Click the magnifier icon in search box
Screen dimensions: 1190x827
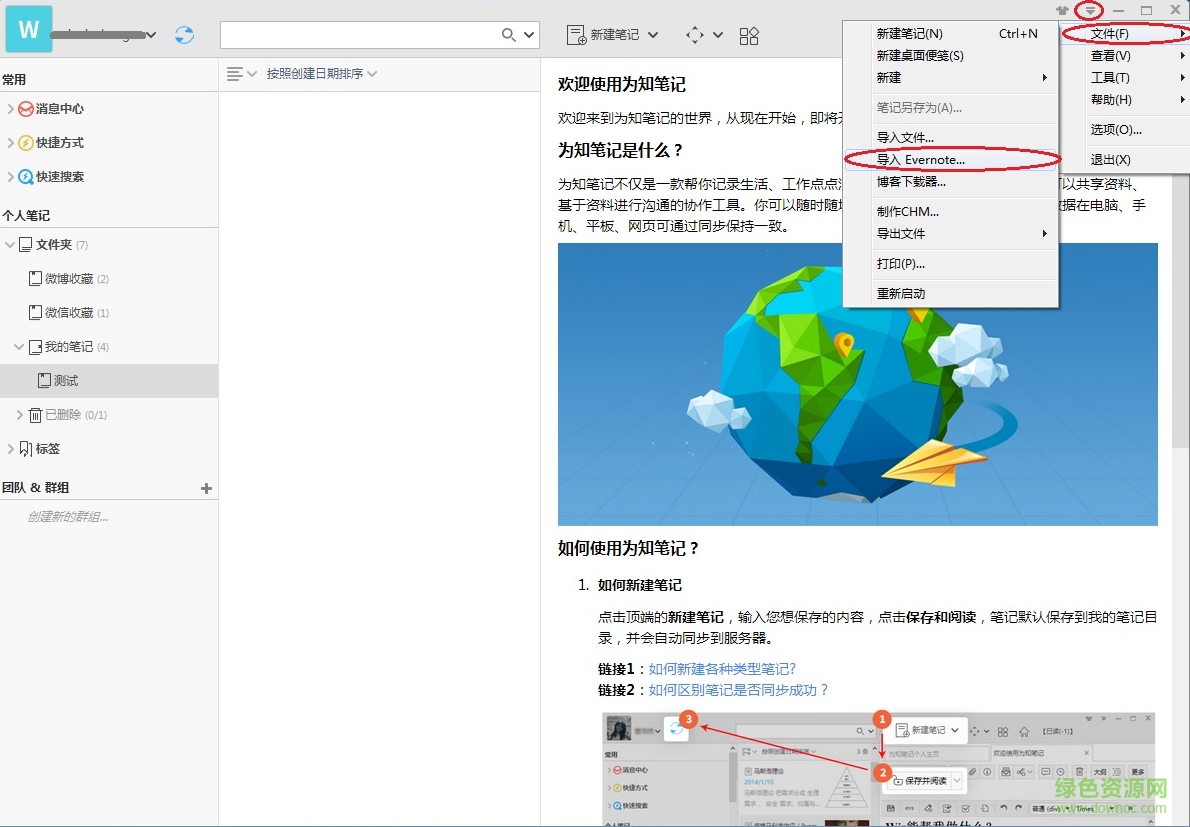click(x=509, y=34)
